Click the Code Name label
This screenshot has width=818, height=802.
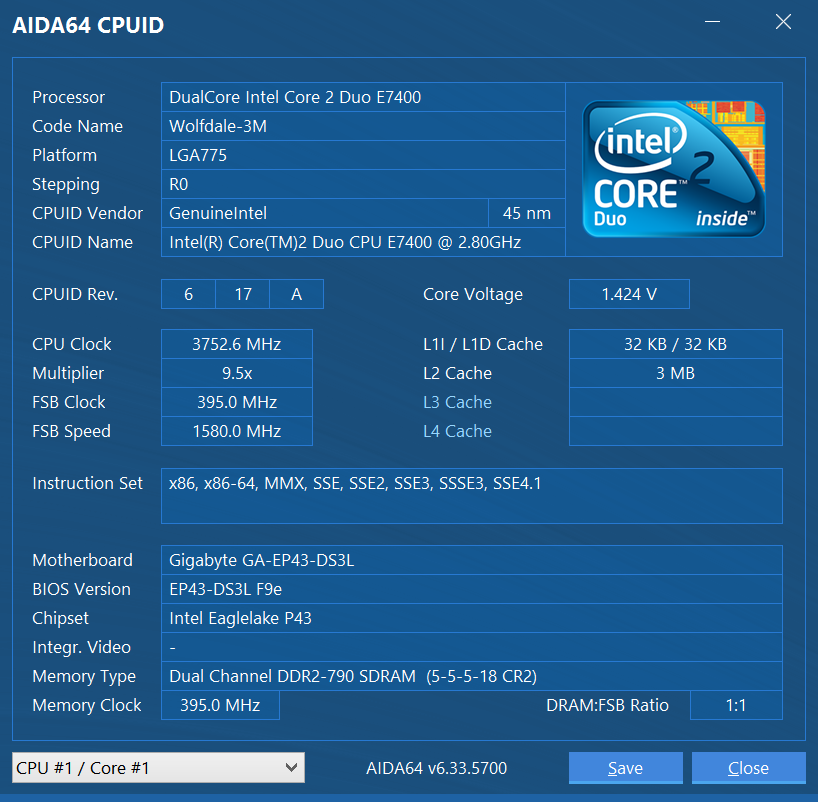[77, 126]
